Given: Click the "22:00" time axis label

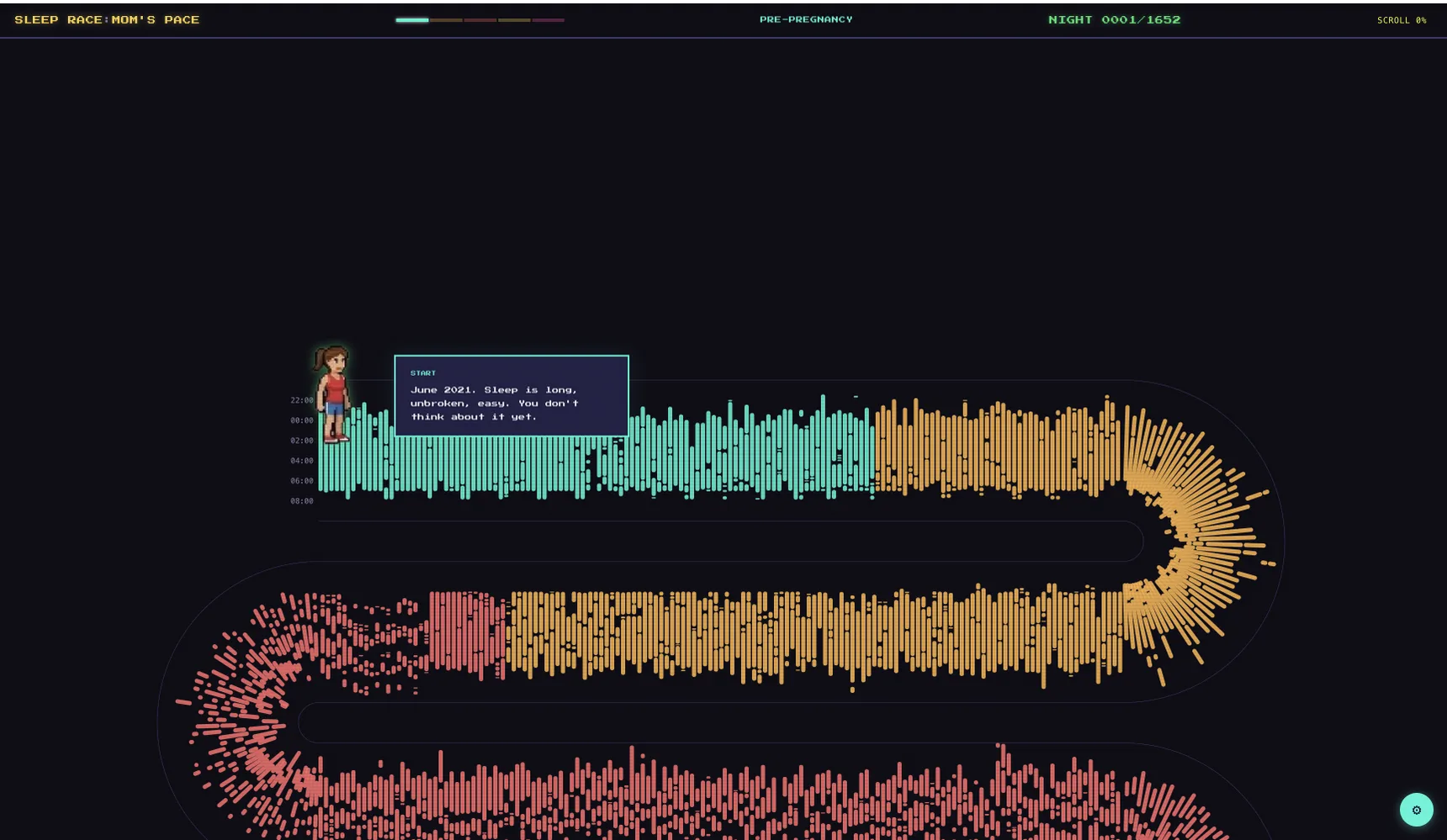Looking at the screenshot, I should tap(302, 400).
